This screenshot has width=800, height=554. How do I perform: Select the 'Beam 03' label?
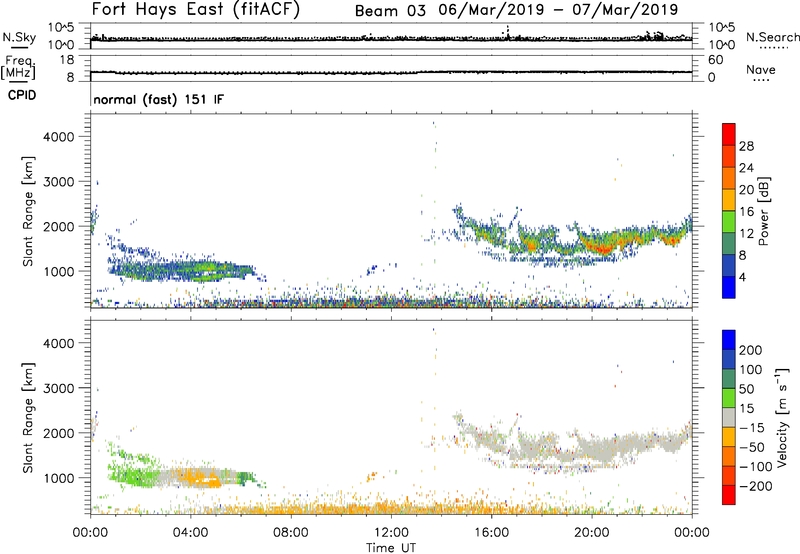[x=390, y=11]
